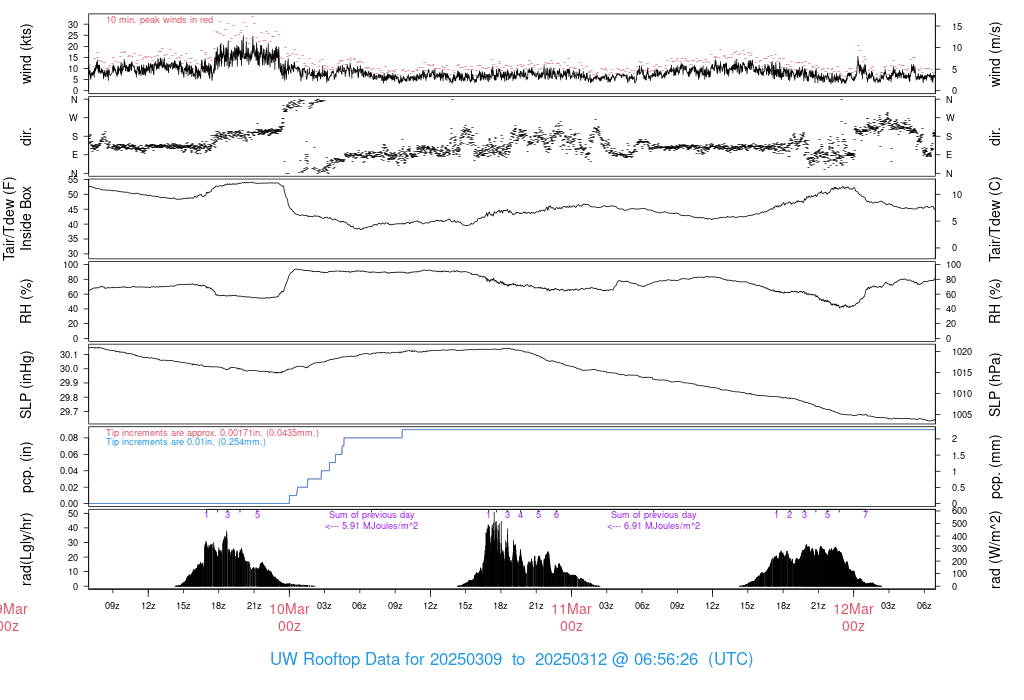Screen dimensions: 1024x700
Task: Click the '200' radiation tick value
Action: (x=960, y=562)
